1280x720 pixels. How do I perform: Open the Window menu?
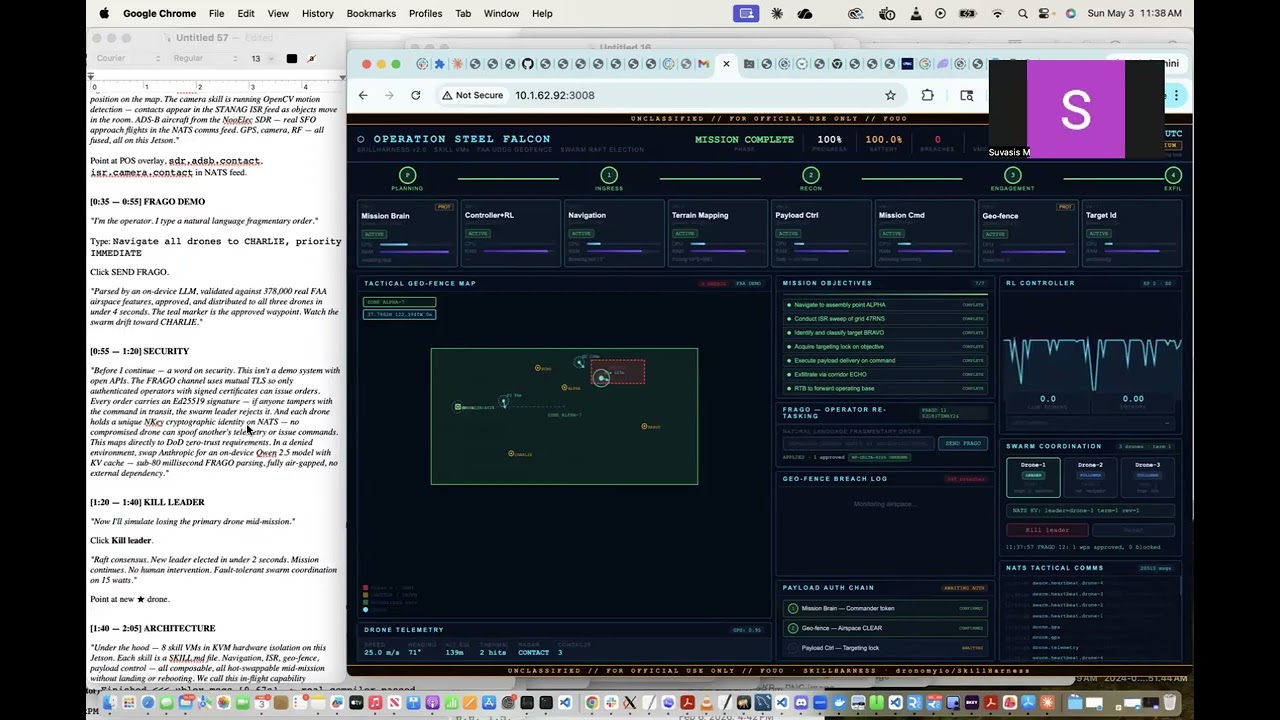[501, 13]
